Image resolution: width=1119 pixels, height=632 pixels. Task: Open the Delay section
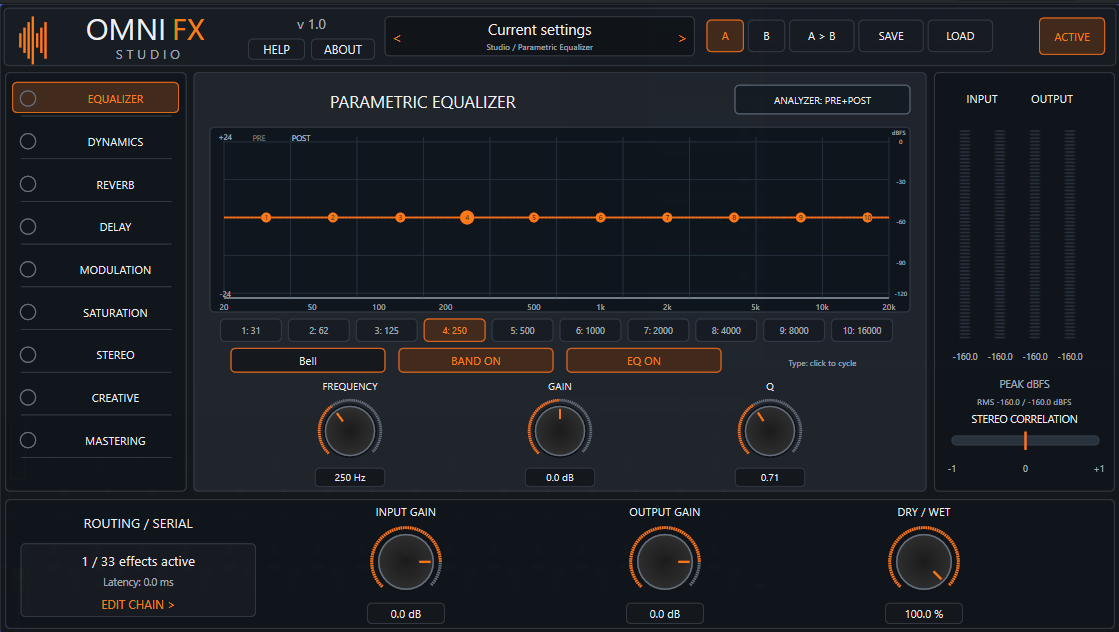pyautogui.click(x=115, y=227)
